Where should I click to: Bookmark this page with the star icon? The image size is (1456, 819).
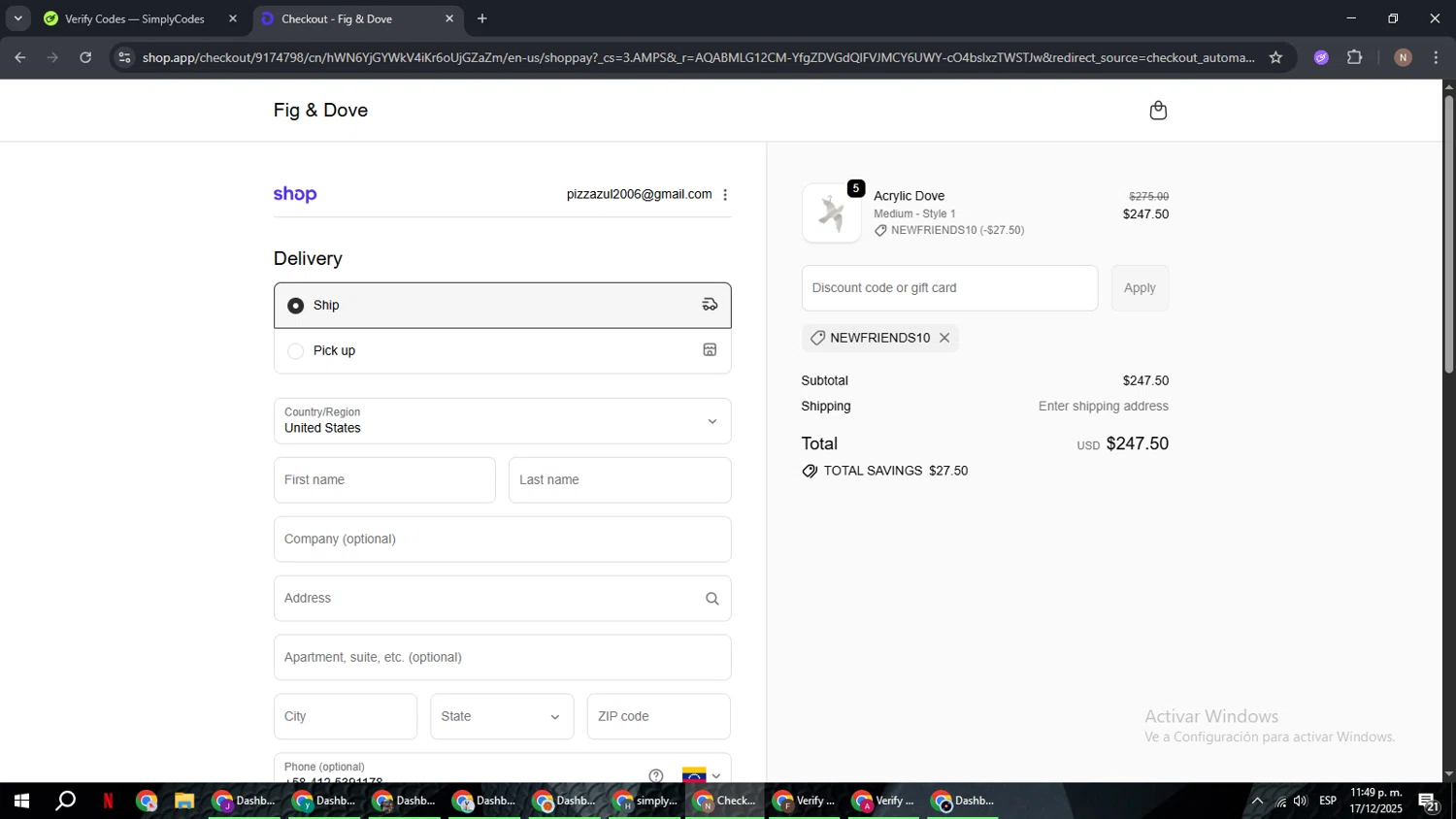point(1275,57)
